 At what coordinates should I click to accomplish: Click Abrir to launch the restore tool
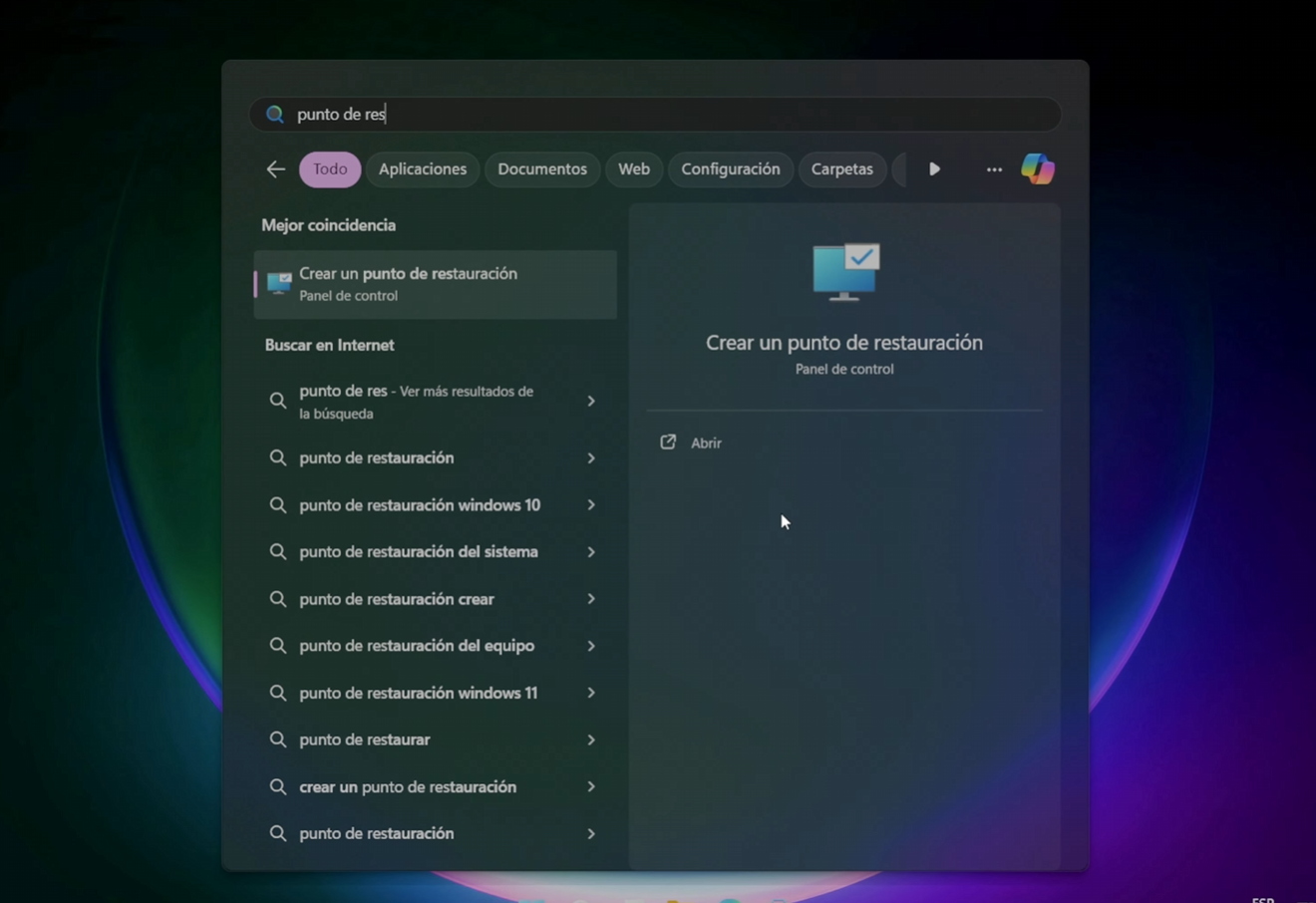(x=706, y=443)
